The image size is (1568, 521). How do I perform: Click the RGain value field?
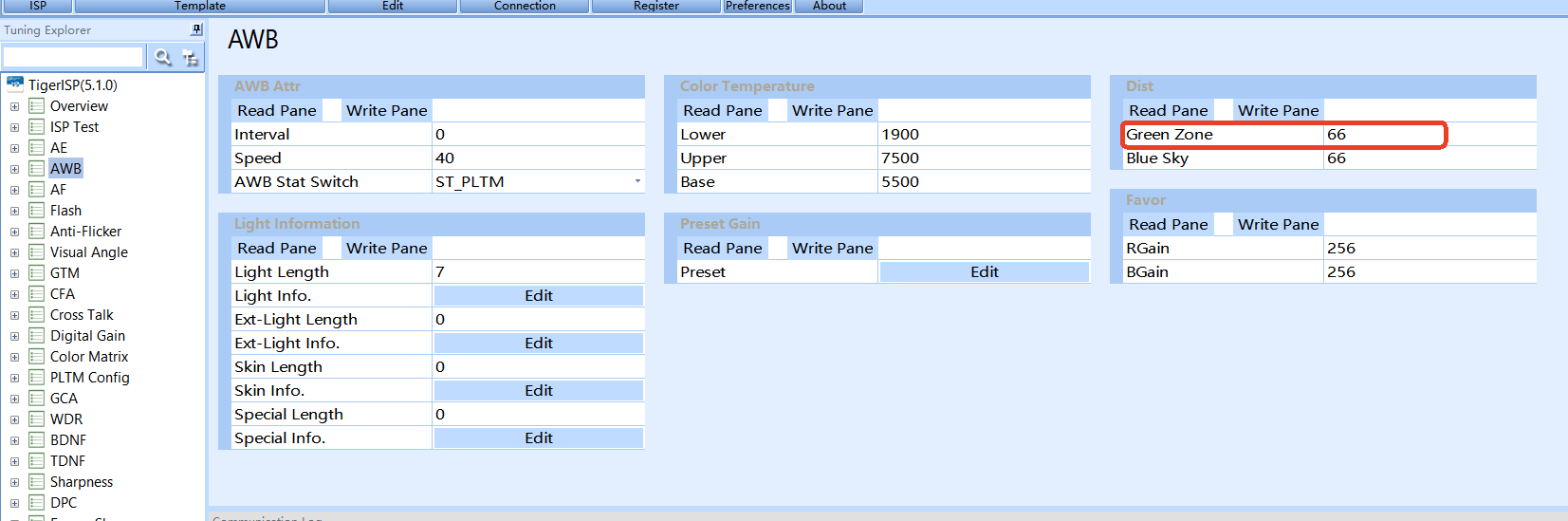[1430, 248]
